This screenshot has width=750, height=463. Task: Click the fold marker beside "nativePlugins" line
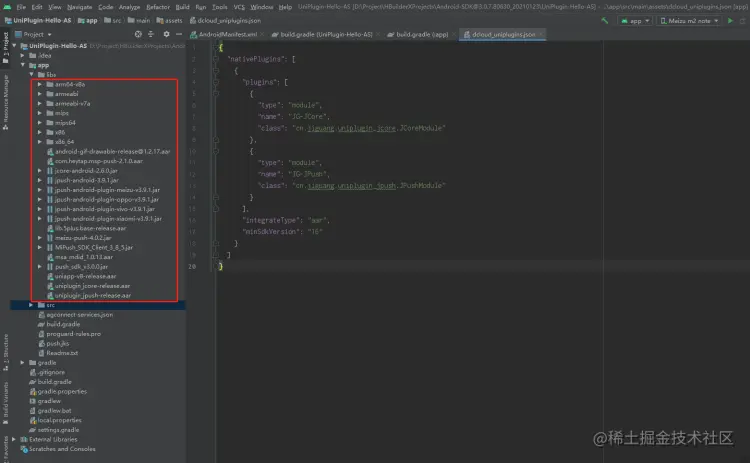(216, 59)
